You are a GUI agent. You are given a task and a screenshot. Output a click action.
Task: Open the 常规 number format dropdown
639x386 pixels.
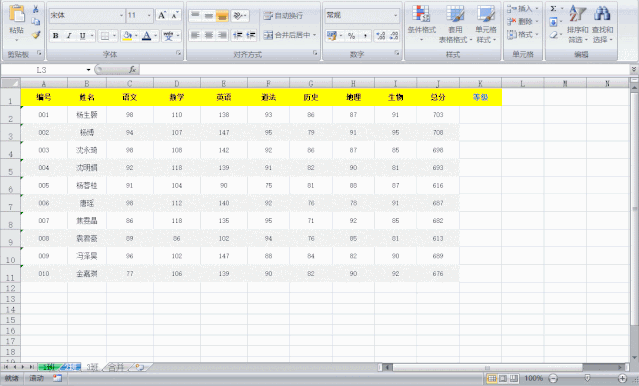tap(395, 15)
